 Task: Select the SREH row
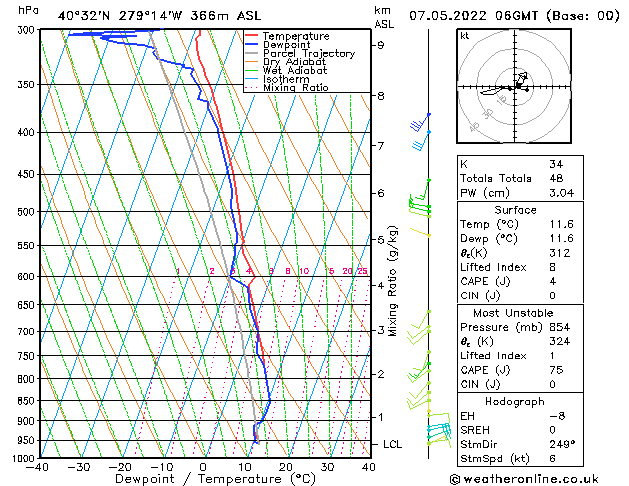pyautogui.click(x=520, y=430)
